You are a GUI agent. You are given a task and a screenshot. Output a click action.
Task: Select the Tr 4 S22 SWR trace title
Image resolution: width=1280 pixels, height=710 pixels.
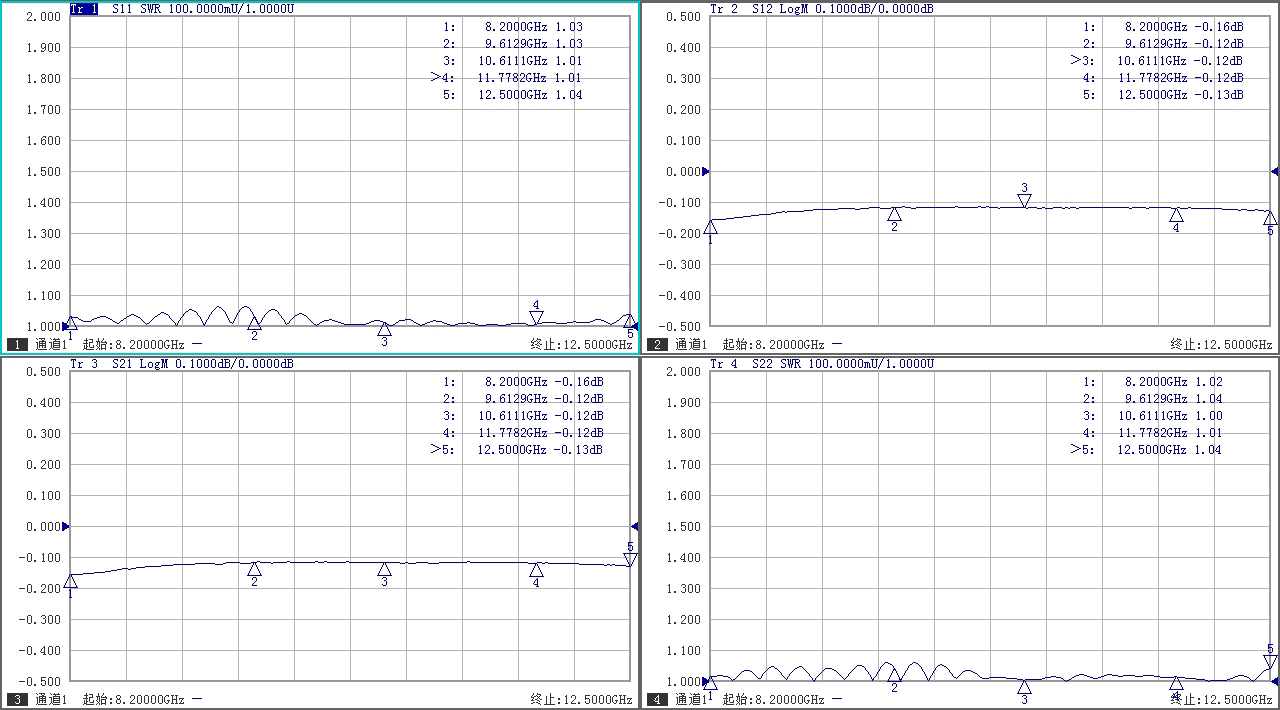coord(820,364)
